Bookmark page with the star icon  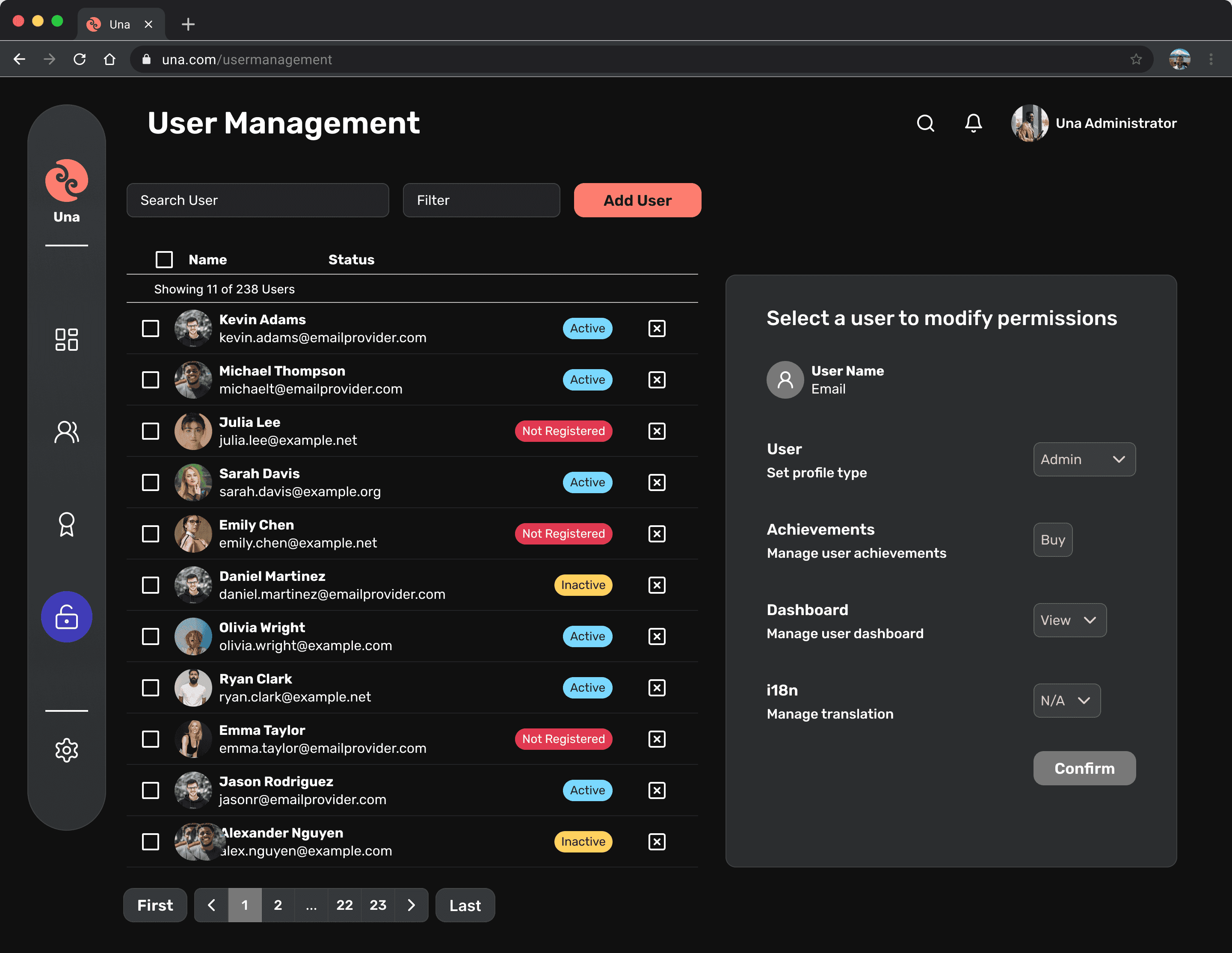(1136, 59)
